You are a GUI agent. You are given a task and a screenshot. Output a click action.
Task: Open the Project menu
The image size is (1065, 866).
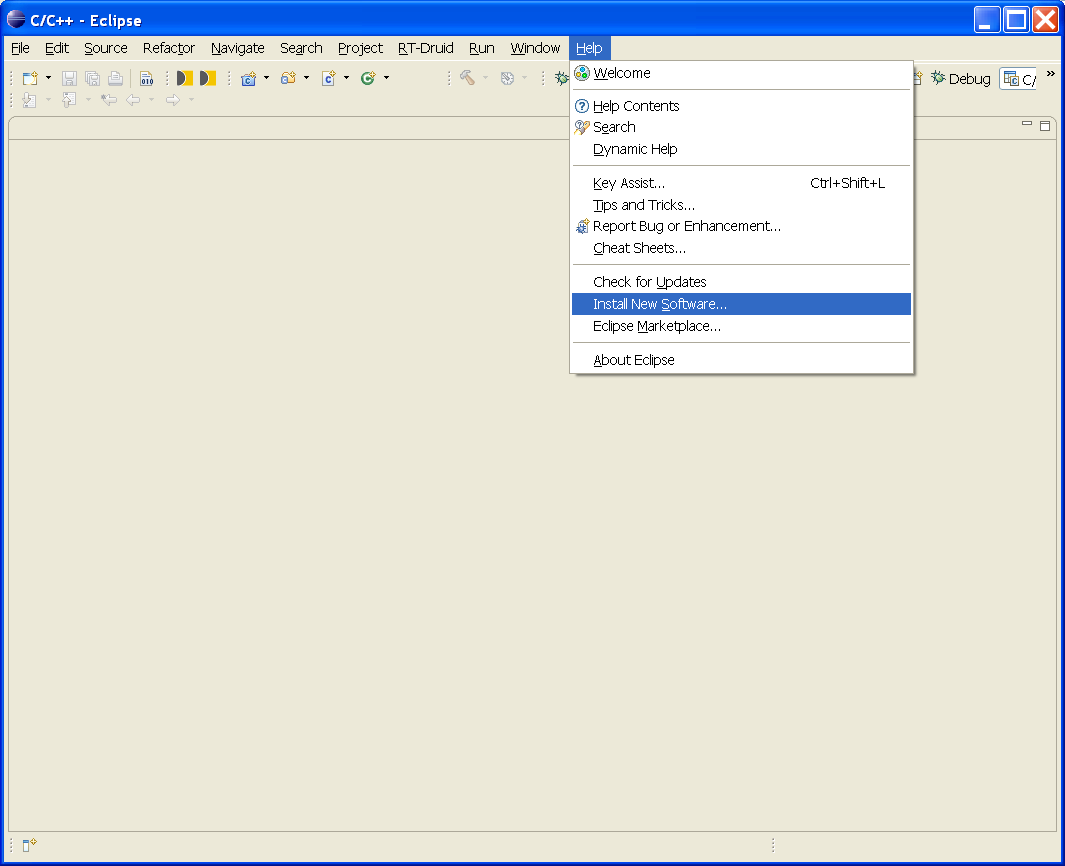coord(360,48)
